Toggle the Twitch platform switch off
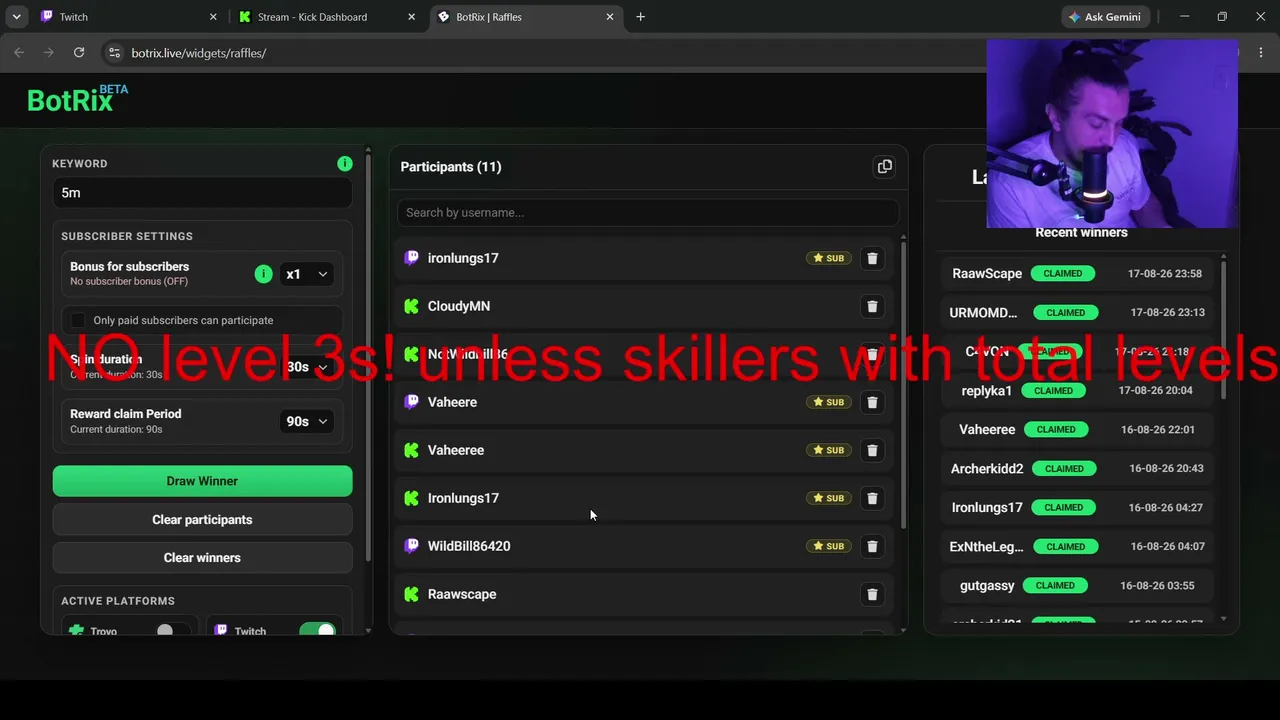The image size is (1280, 720). 317,631
